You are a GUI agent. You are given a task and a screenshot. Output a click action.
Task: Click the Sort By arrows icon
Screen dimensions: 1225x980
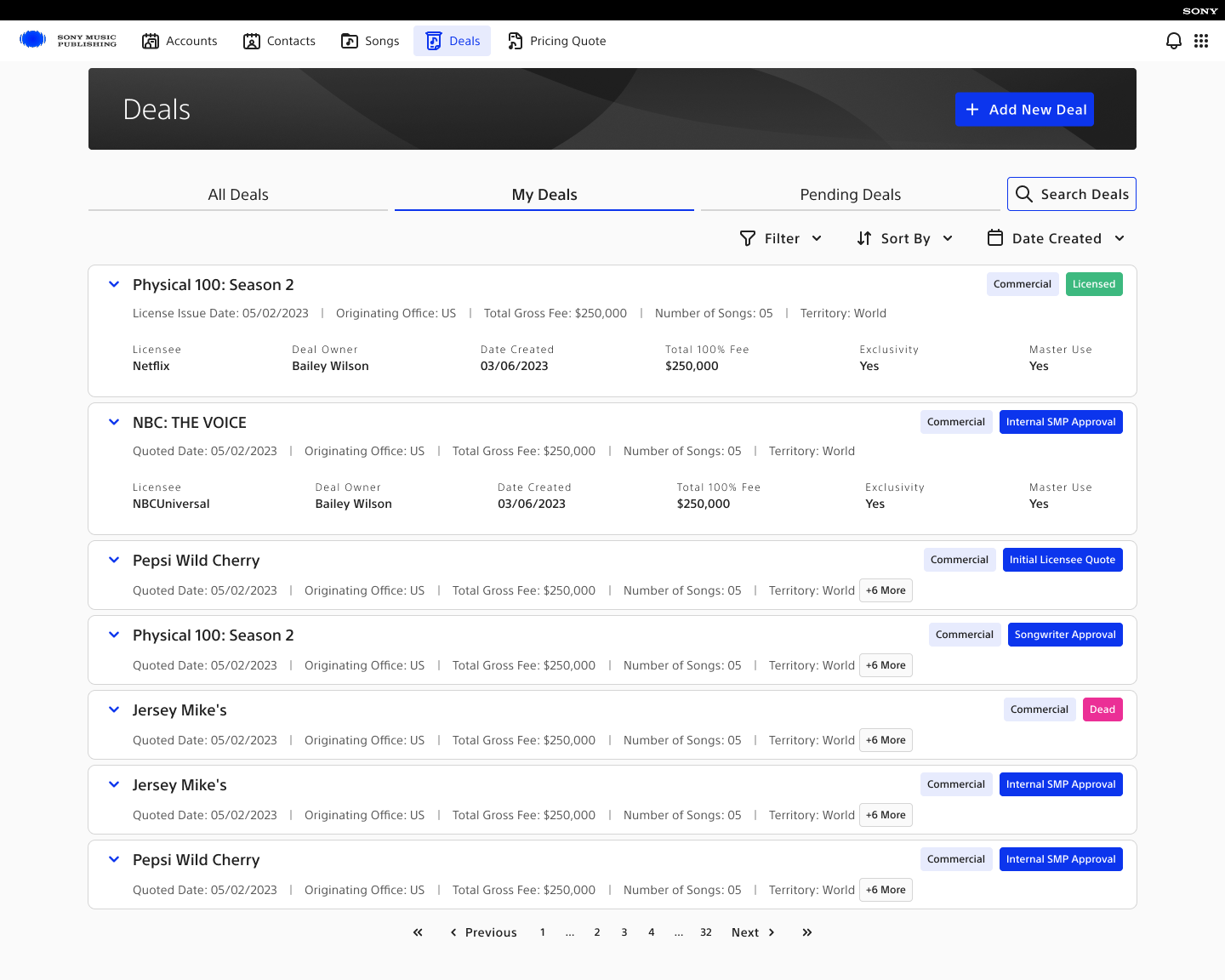click(x=864, y=238)
